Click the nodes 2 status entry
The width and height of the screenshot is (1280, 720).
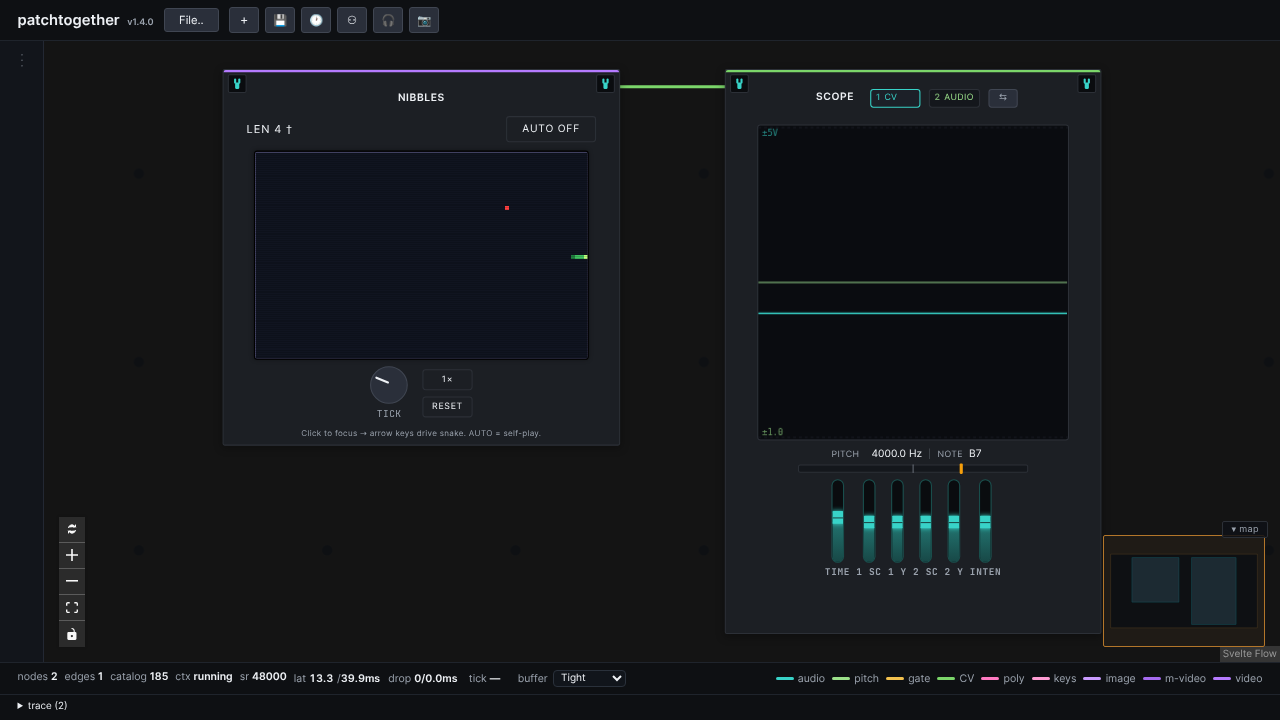click(37, 677)
